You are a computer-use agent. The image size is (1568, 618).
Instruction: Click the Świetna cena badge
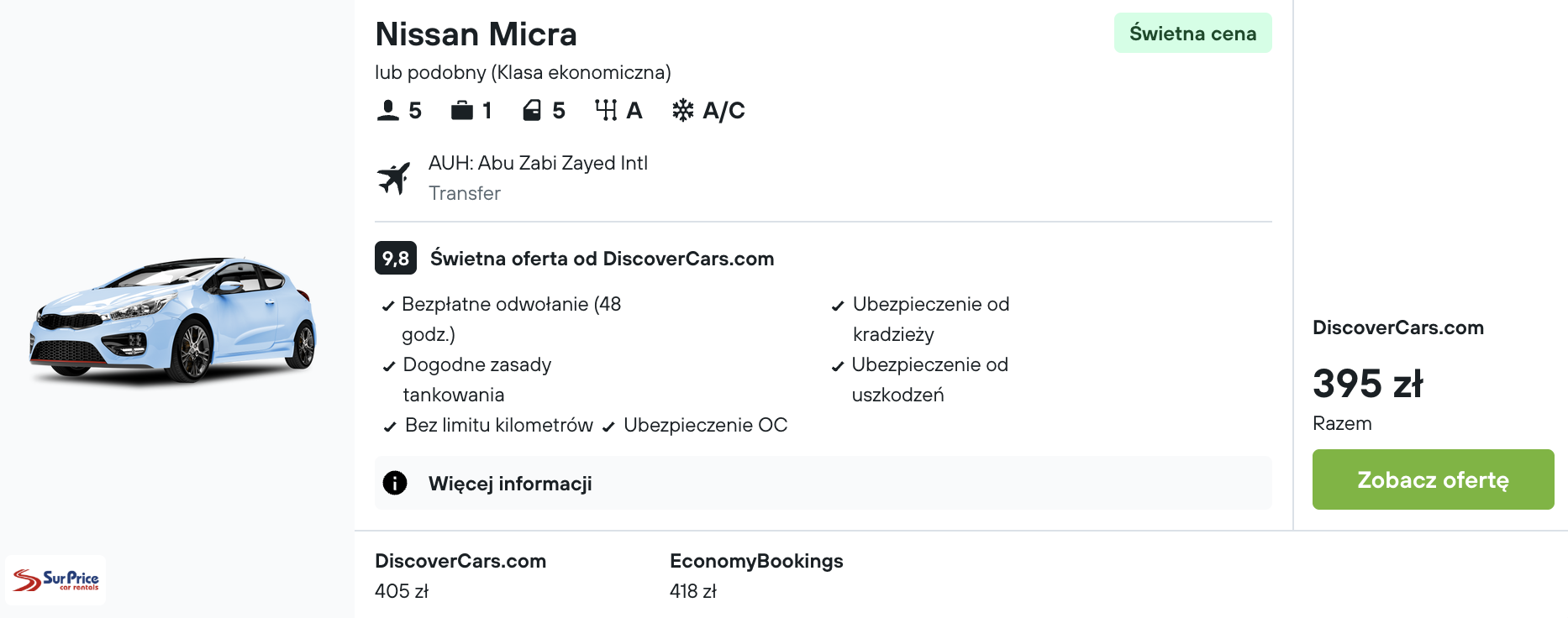pos(1192,34)
